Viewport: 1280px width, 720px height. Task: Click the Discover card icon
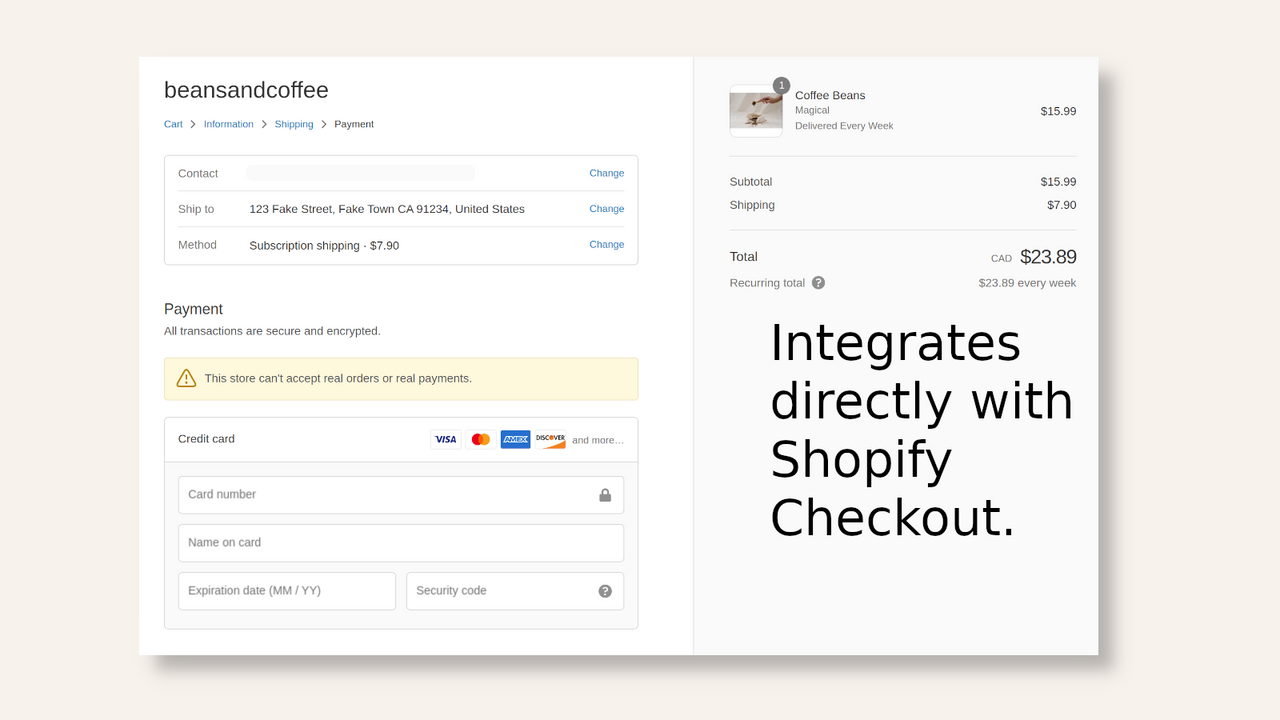pos(551,439)
